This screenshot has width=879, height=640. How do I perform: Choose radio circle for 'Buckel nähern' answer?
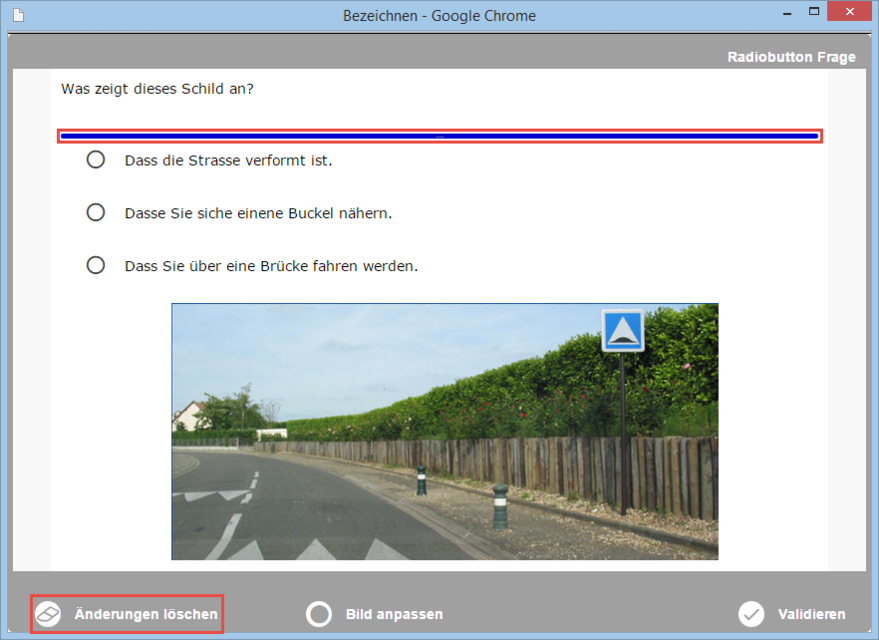tap(96, 213)
